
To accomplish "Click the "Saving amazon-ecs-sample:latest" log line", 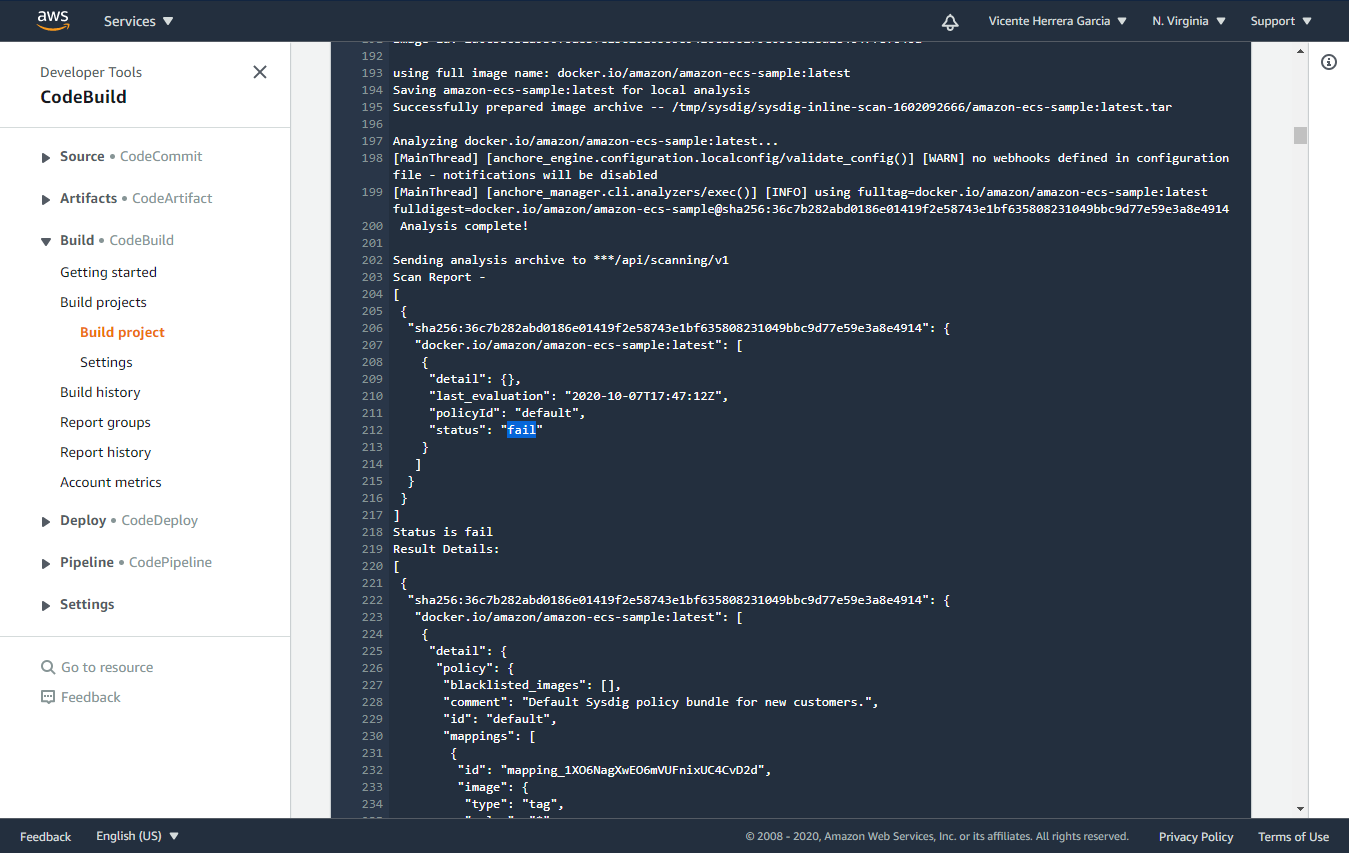I will (x=571, y=90).
